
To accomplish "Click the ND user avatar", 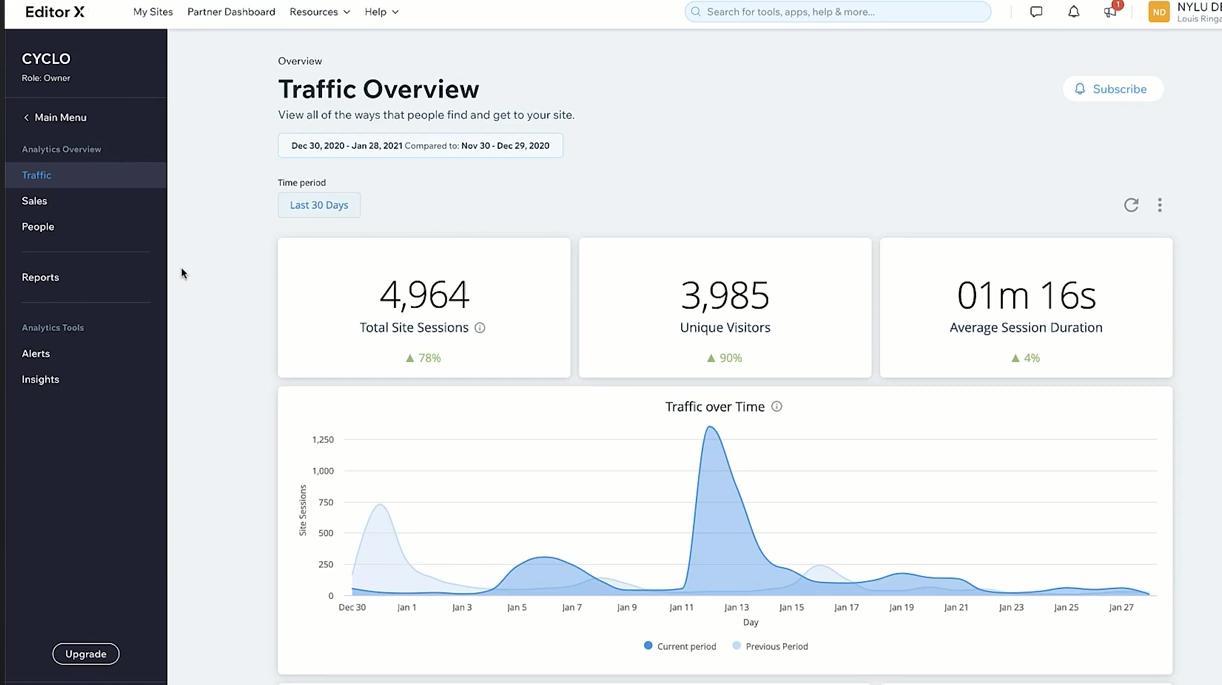I will coord(1159,12).
